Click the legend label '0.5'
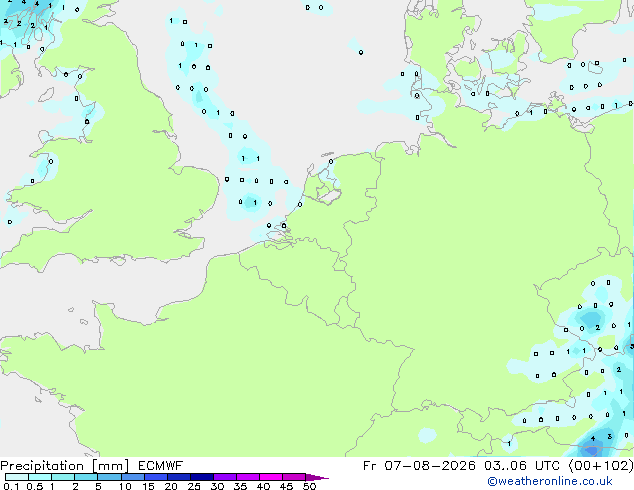 coord(35,486)
